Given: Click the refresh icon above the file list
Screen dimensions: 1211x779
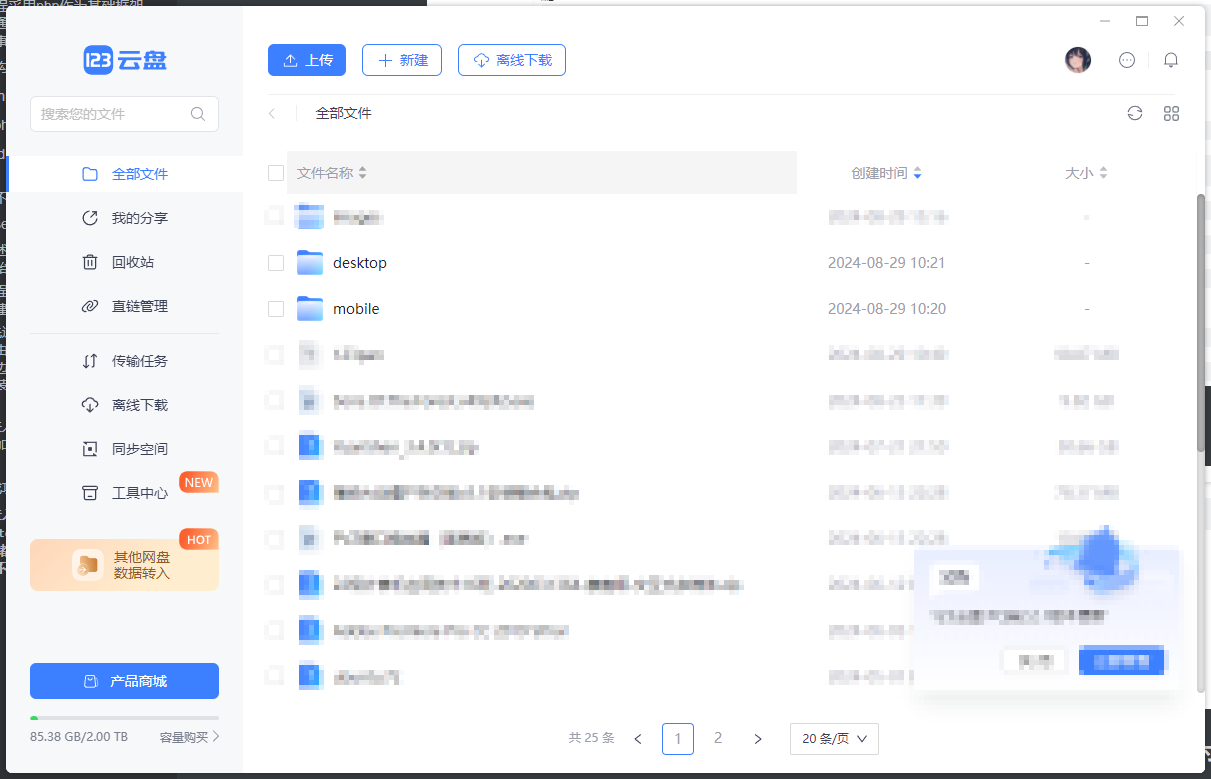Looking at the screenshot, I should click(x=1134, y=113).
